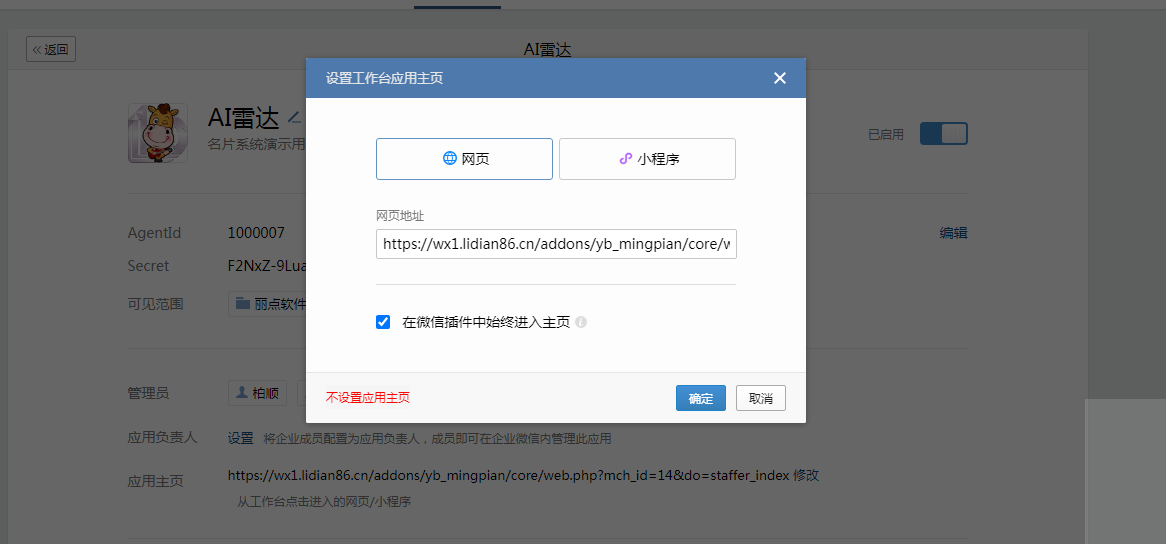Click the 设置工作台应用主页 dialog title

(384, 78)
